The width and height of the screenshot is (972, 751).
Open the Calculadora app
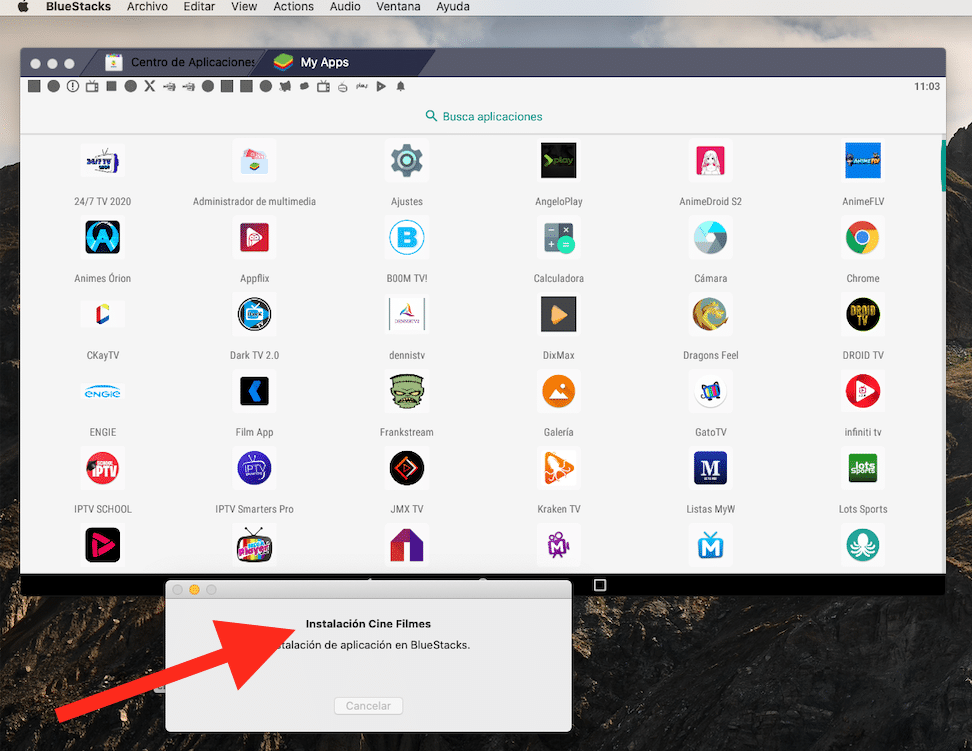coord(558,238)
